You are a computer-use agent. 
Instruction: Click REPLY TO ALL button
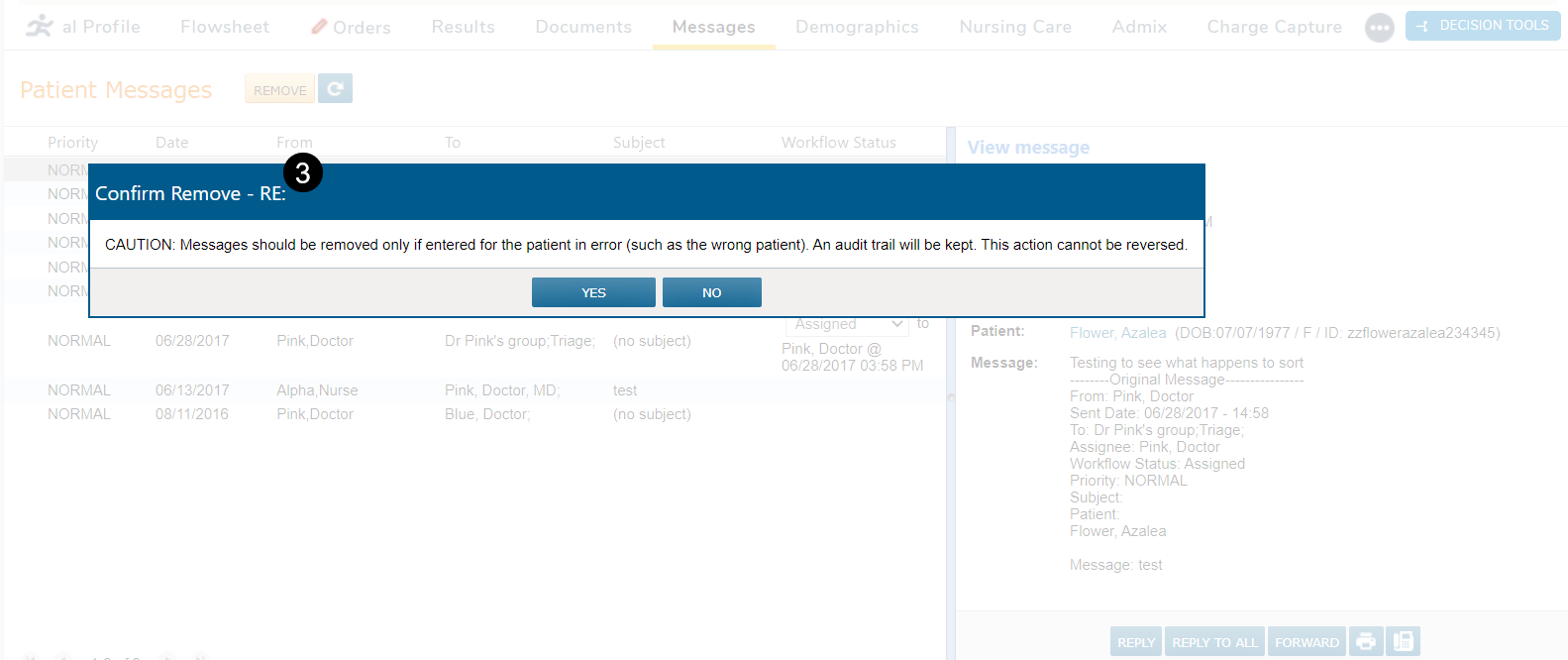pyautogui.click(x=1214, y=641)
